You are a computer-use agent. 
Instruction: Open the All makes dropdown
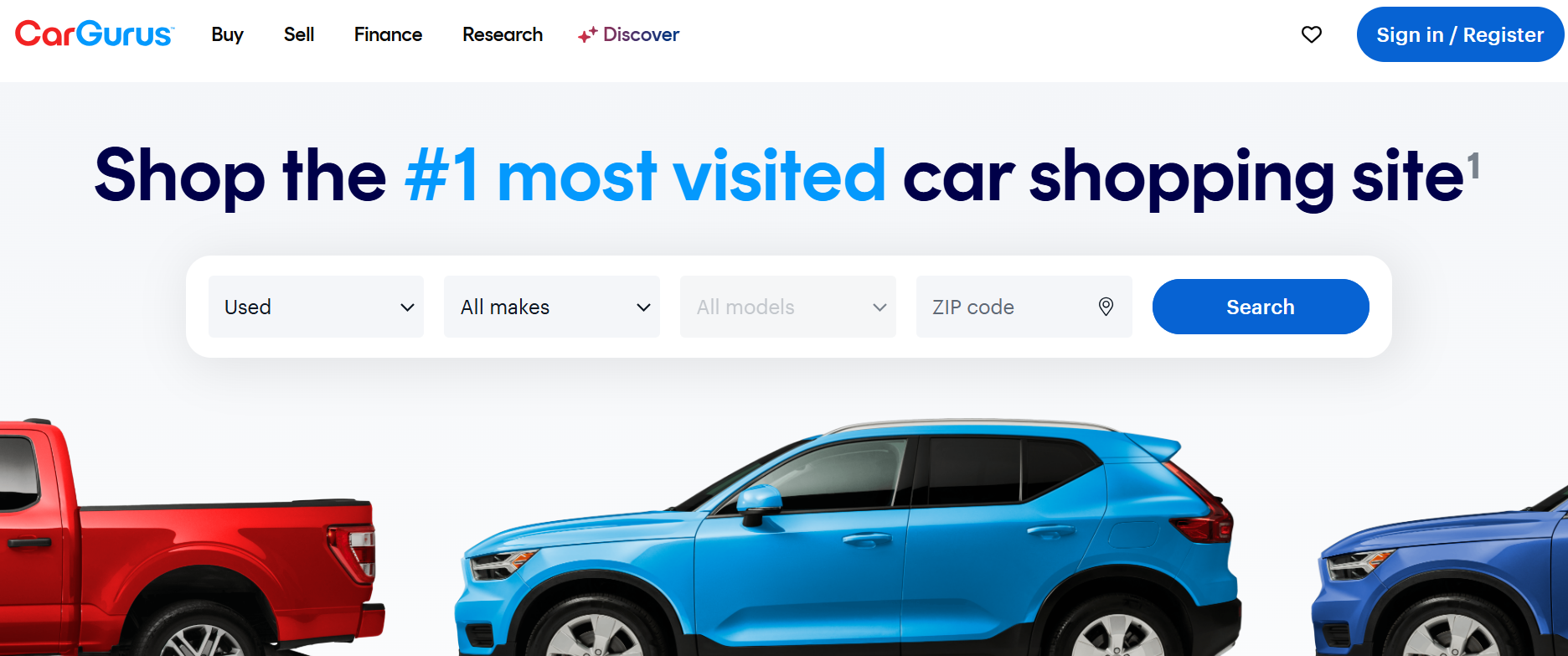(x=552, y=307)
